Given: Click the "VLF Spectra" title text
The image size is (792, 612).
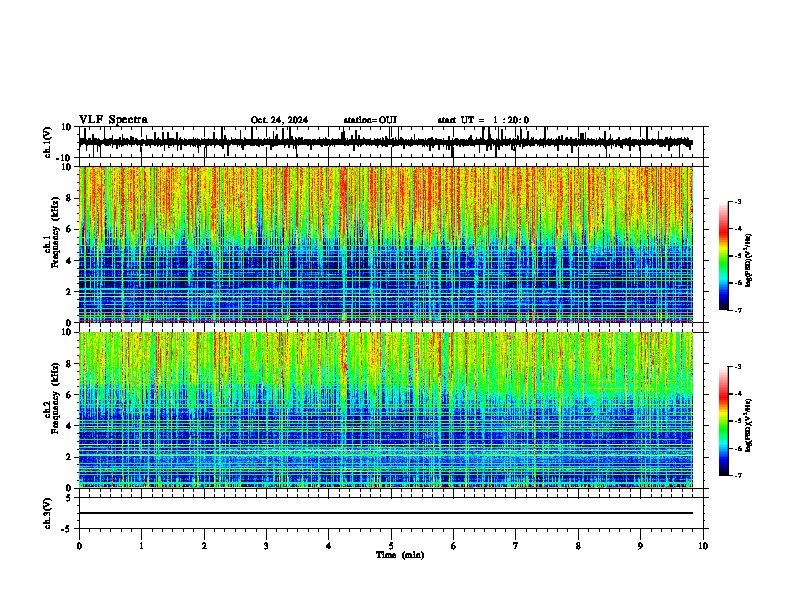Looking at the screenshot, I should 113,120.
